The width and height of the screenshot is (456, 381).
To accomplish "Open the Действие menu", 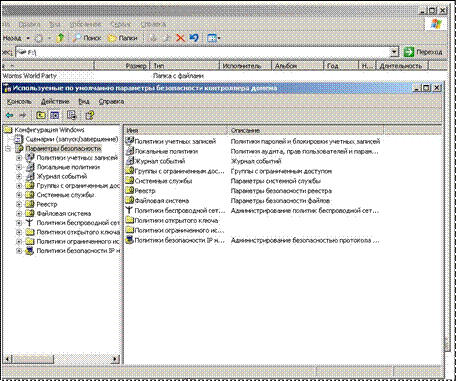I will [x=55, y=102].
